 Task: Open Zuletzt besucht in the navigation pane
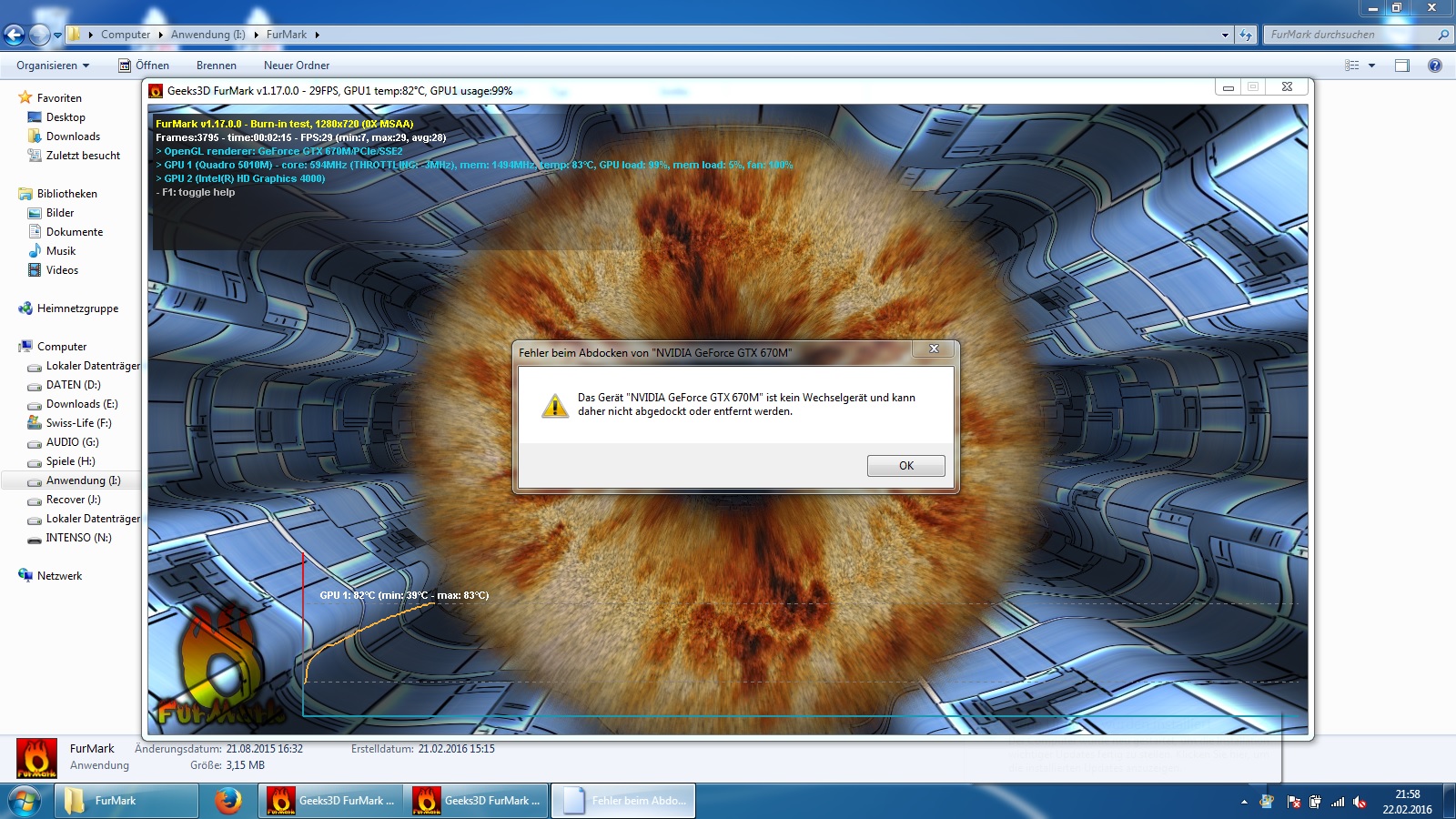[x=83, y=156]
